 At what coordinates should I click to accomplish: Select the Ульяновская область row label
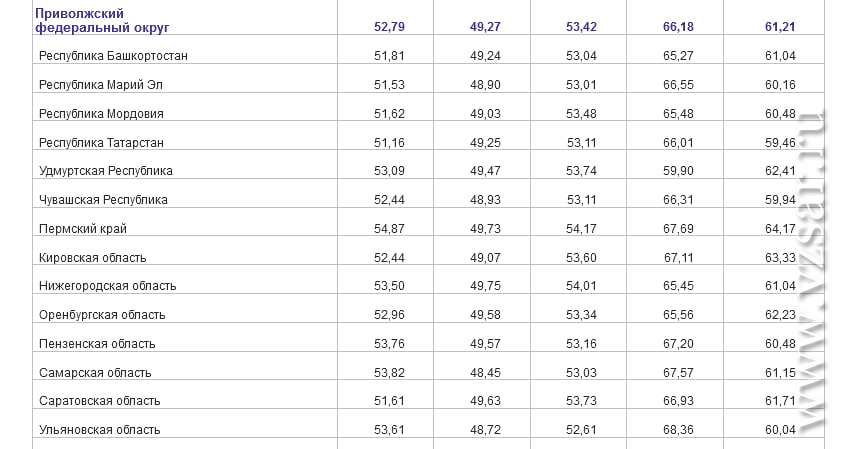click(x=100, y=430)
